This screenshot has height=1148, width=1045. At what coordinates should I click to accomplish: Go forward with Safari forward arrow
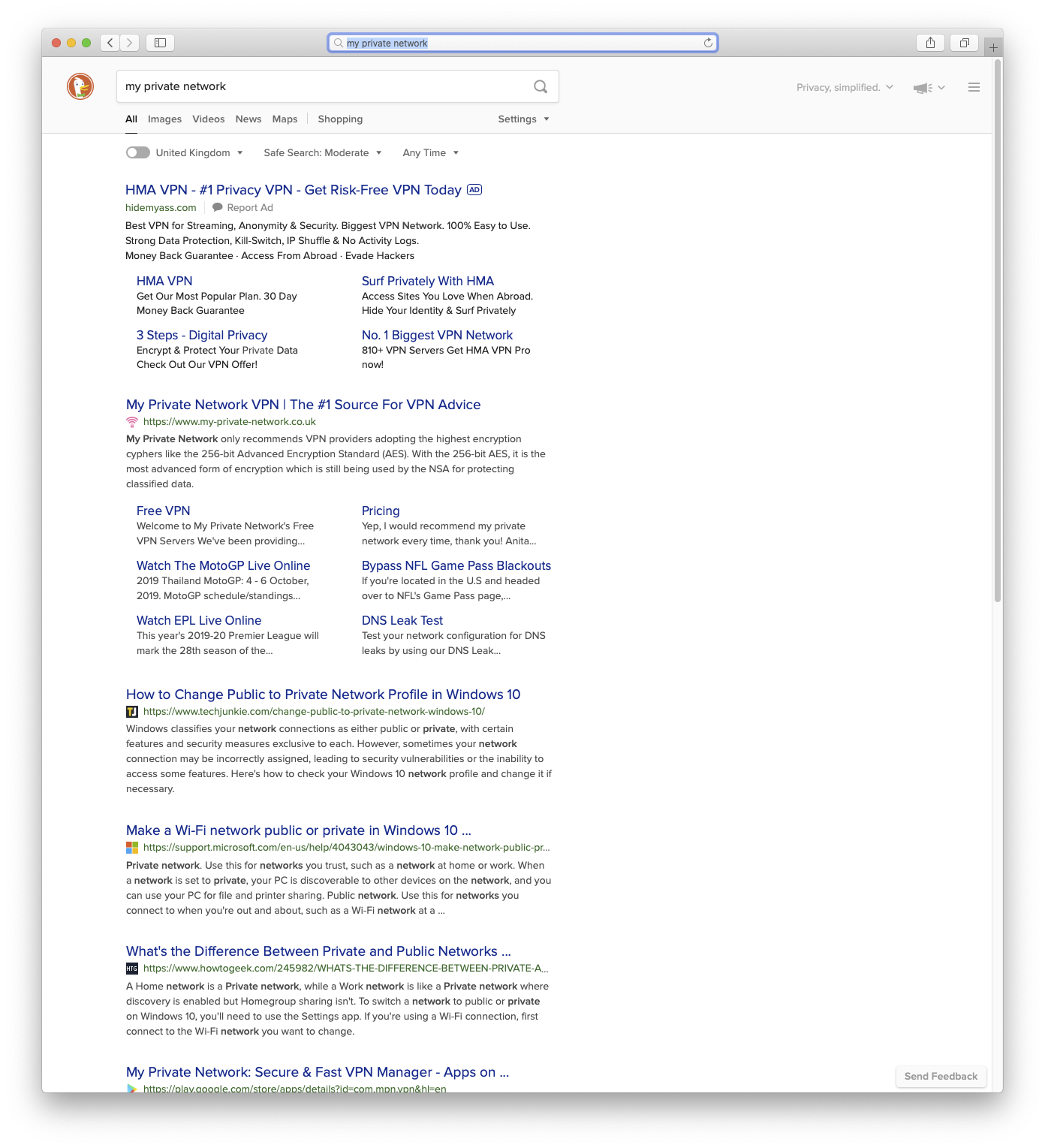(x=130, y=43)
